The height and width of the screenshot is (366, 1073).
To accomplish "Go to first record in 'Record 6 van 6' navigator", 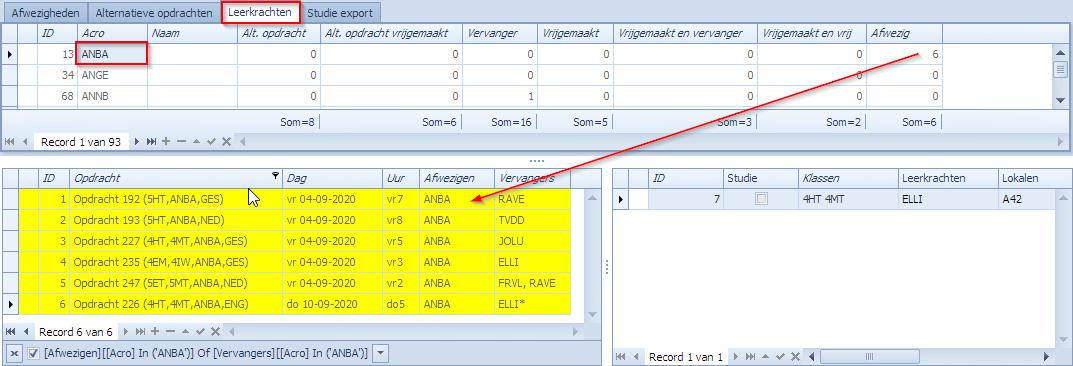I will 10,332.
